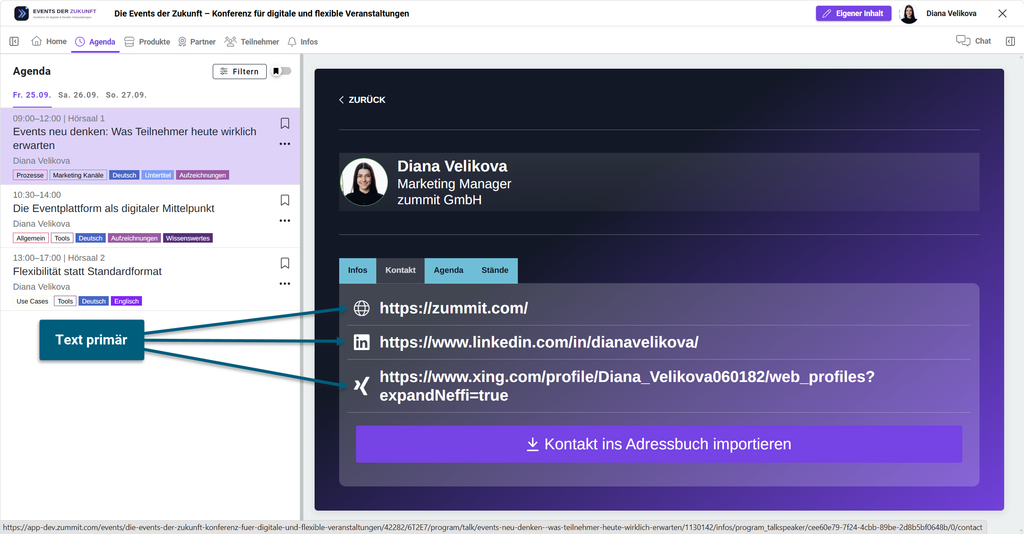Click the Eigener Inhalt button
The image size is (1024, 534).
[x=853, y=13]
